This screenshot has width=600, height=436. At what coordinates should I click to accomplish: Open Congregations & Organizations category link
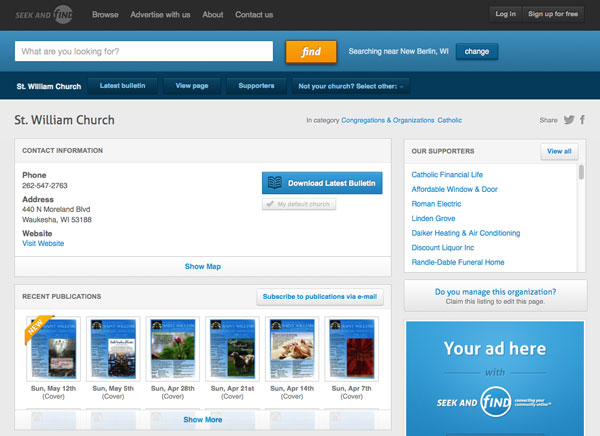(388, 120)
